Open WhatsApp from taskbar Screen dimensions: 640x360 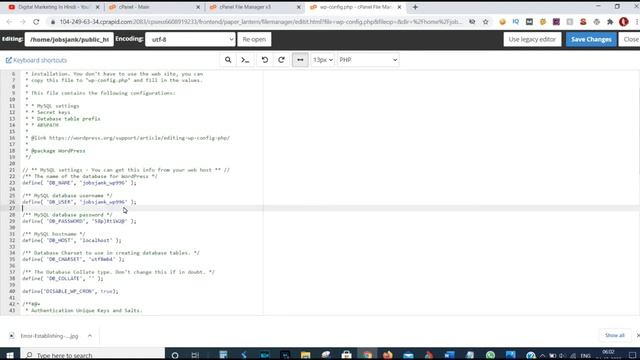click(490, 355)
